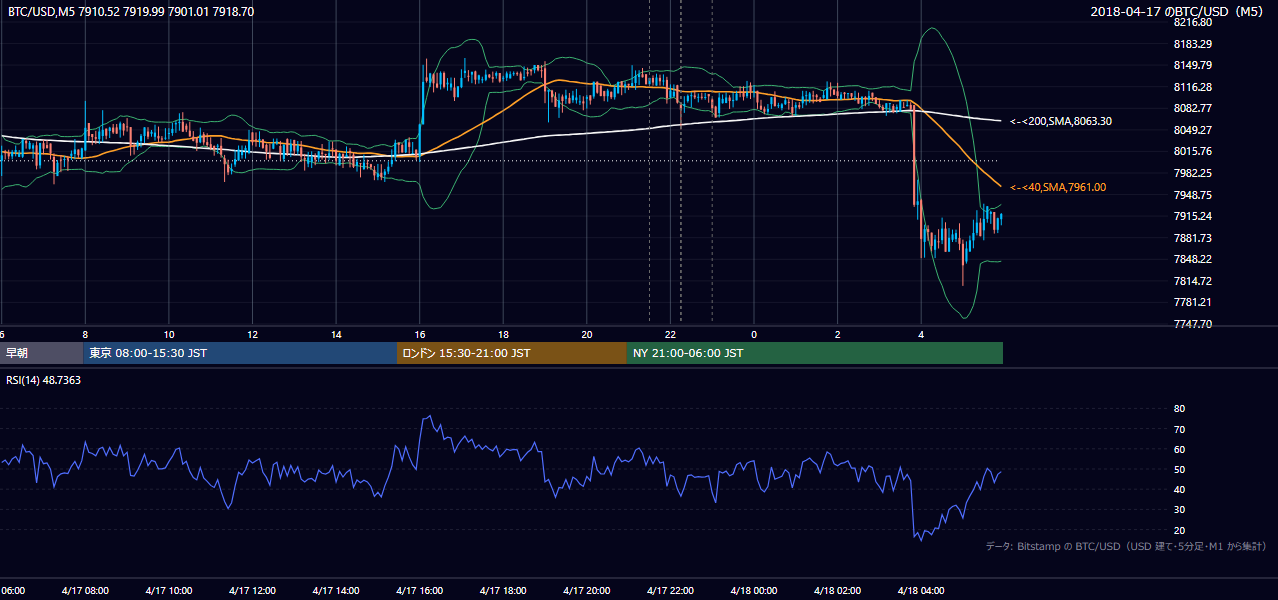Click hour tick 18 under the price chart

(504, 334)
